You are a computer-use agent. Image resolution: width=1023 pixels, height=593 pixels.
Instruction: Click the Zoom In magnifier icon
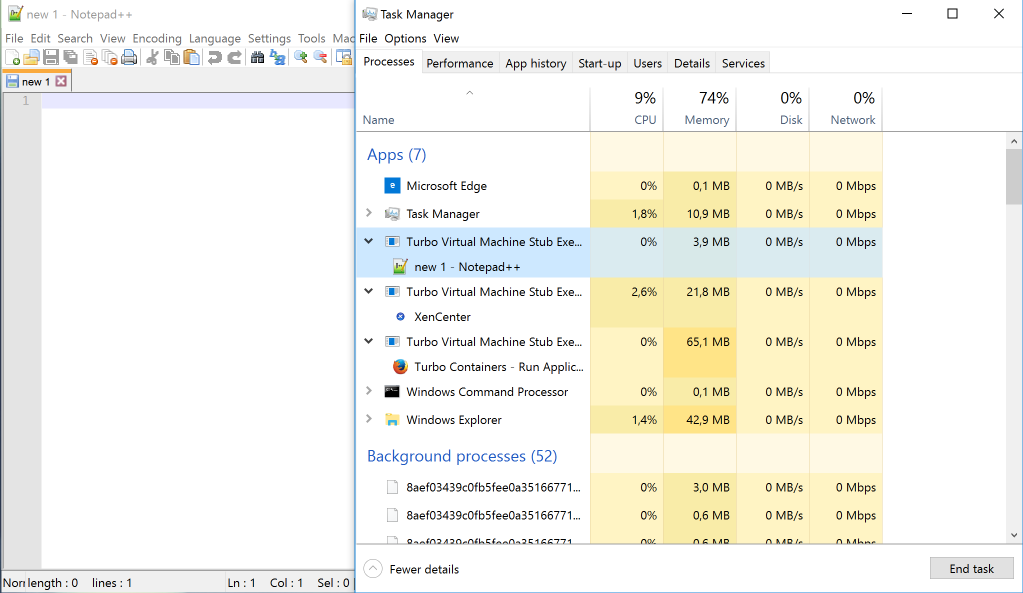coord(301,57)
